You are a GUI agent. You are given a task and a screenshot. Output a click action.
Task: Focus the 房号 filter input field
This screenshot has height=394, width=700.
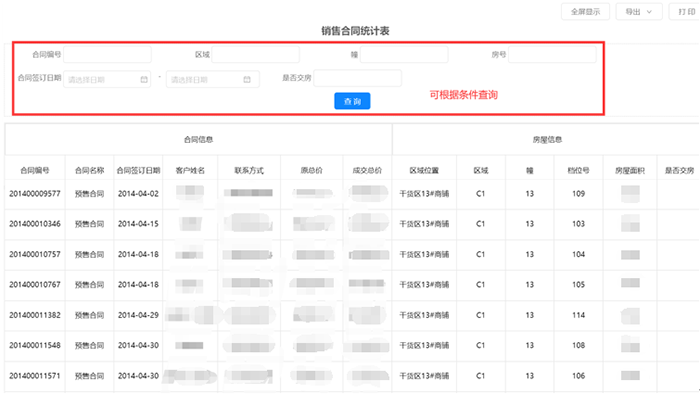(552, 54)
